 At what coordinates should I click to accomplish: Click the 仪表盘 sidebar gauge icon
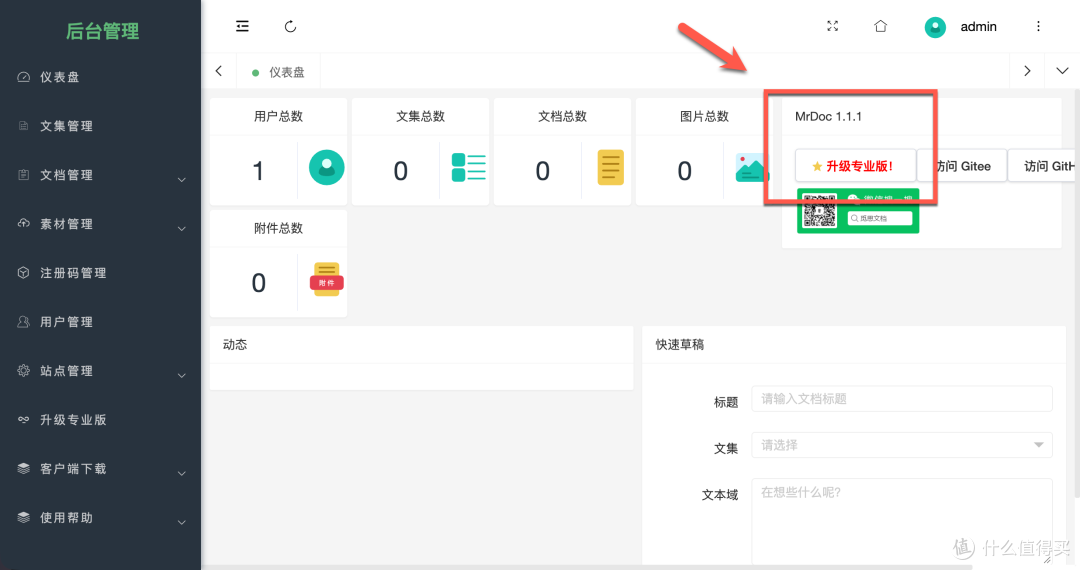point(23,77)
